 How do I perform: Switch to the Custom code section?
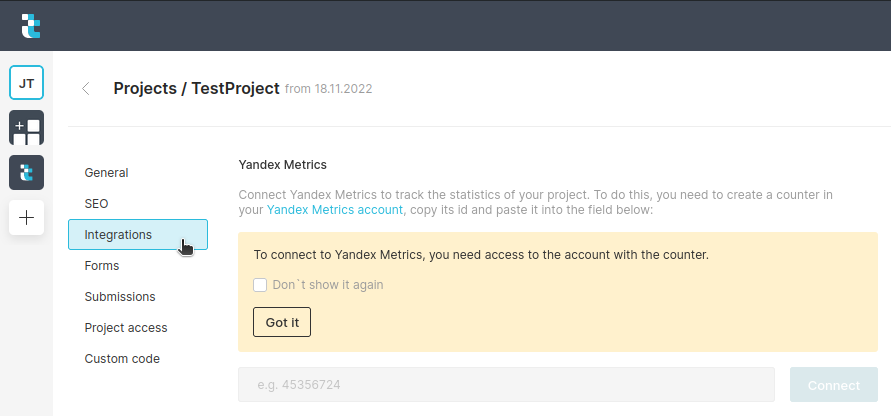pyautogui.click(x=122, y=358)
